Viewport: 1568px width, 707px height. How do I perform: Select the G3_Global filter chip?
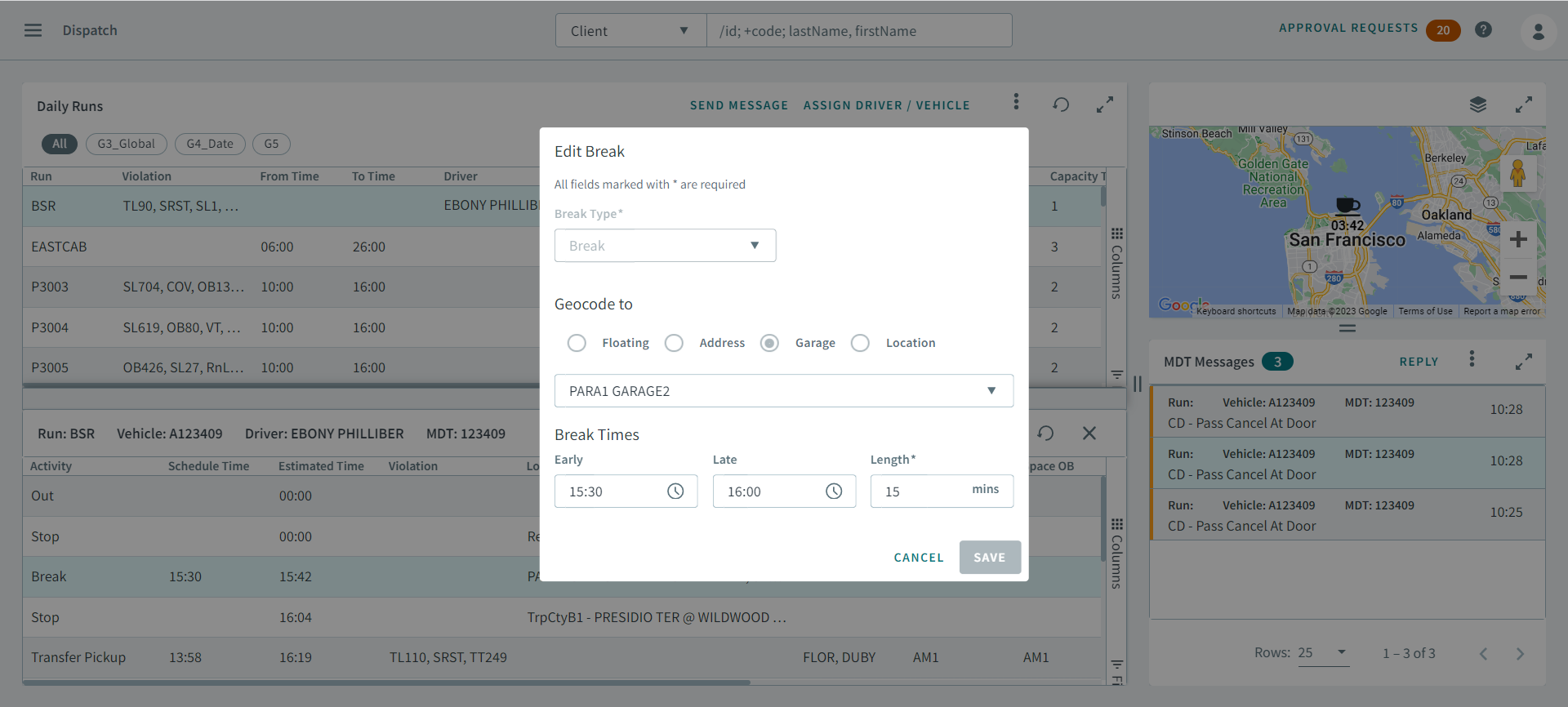(127, 144)
